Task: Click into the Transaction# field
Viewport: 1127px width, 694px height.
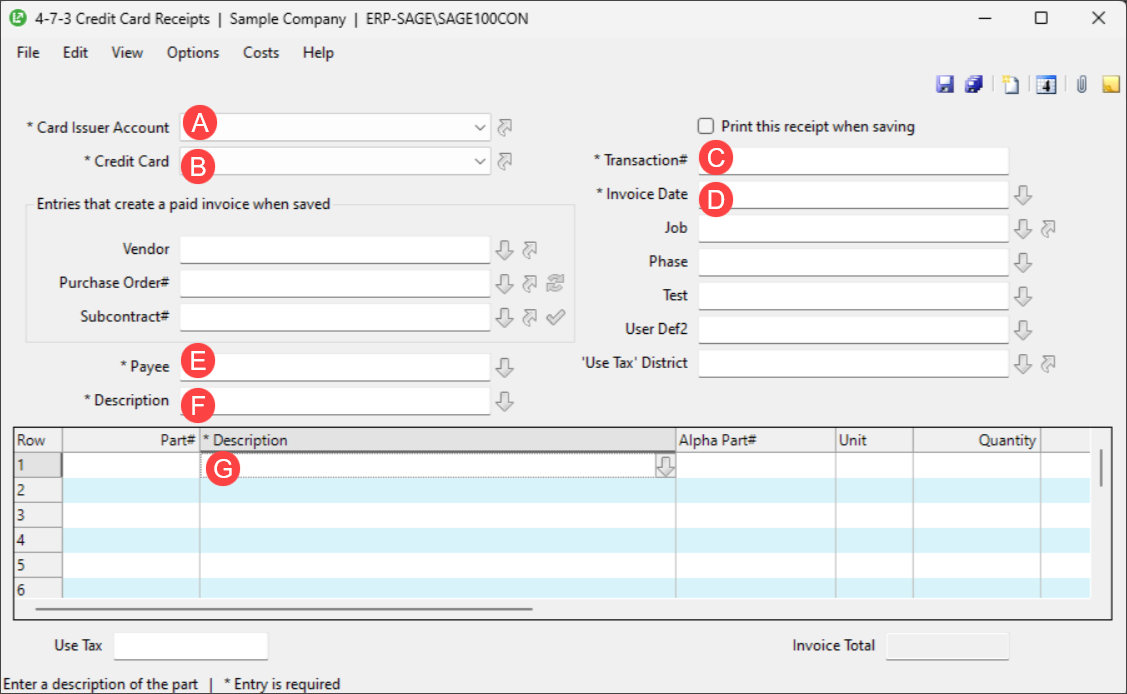Action: pyautogui.click(x=853, y=160)
